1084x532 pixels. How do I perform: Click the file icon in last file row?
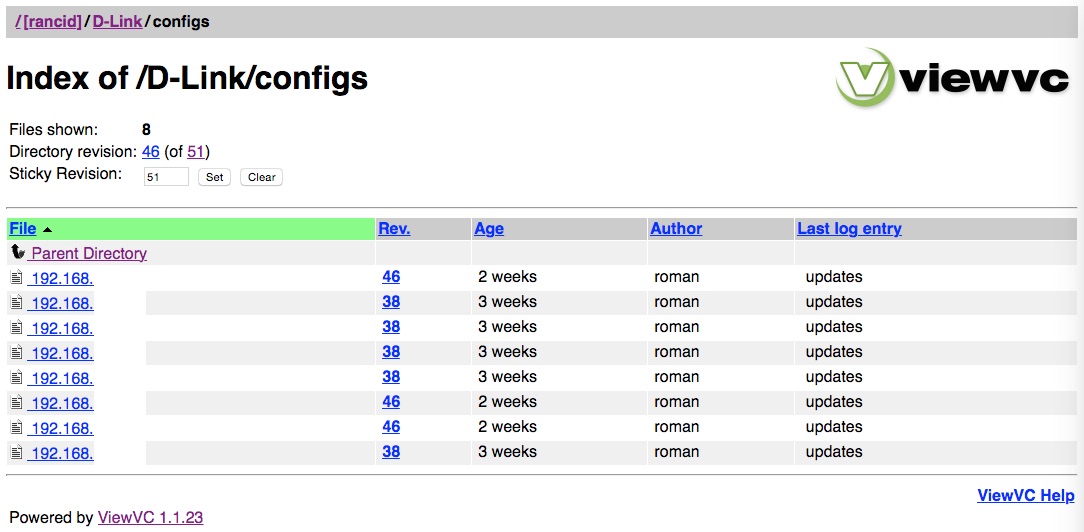click(17, 452)
